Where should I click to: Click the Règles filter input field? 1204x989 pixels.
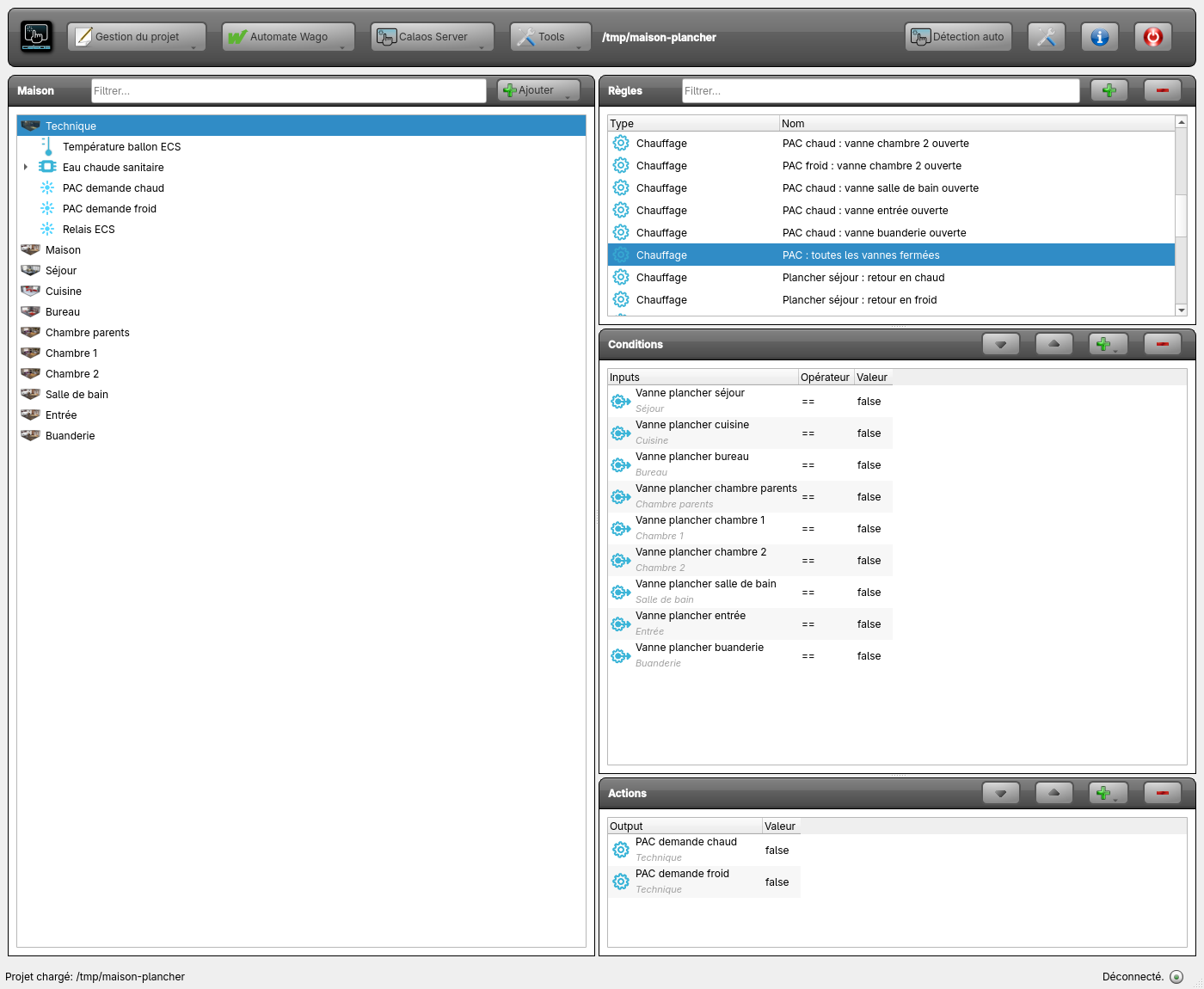[x=881, y=90]
